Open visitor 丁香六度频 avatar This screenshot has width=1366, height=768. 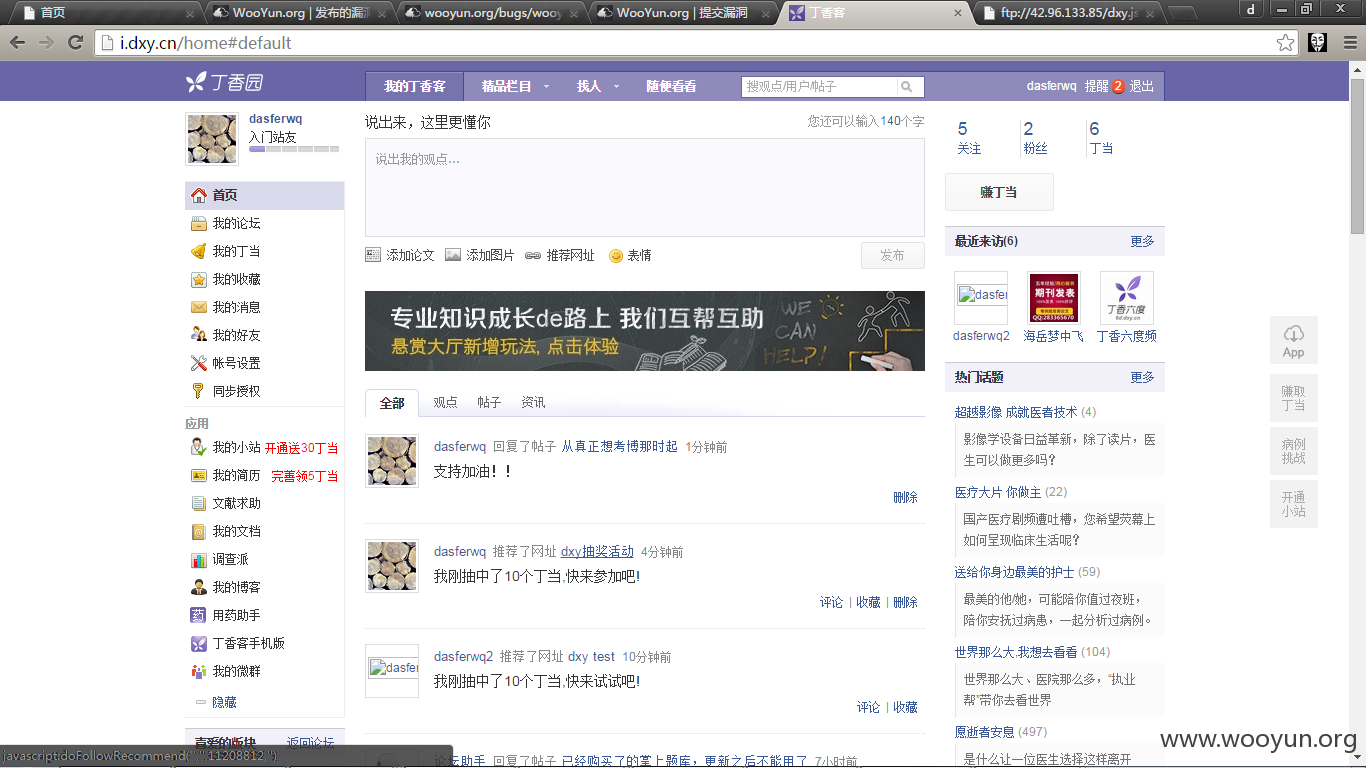pyautogui.click(x=1127, y=298)
